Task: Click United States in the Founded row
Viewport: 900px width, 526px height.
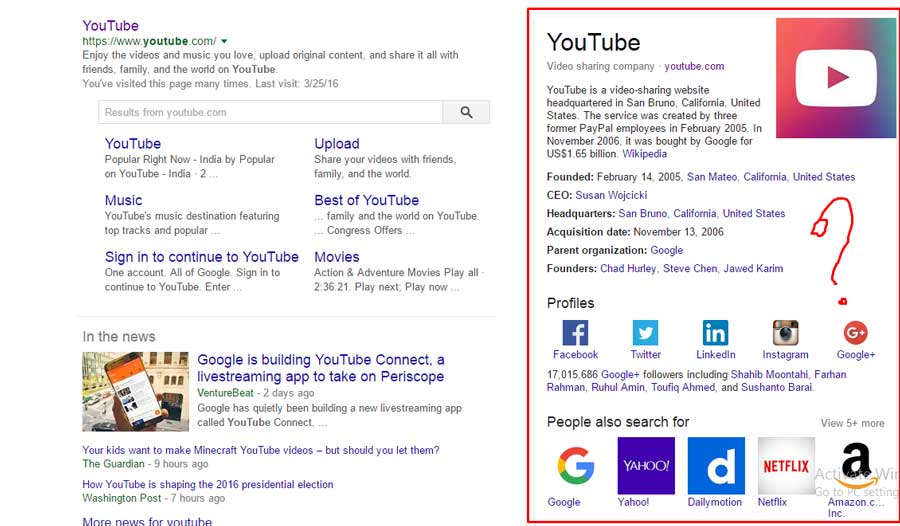Action: tap(824, 177)
